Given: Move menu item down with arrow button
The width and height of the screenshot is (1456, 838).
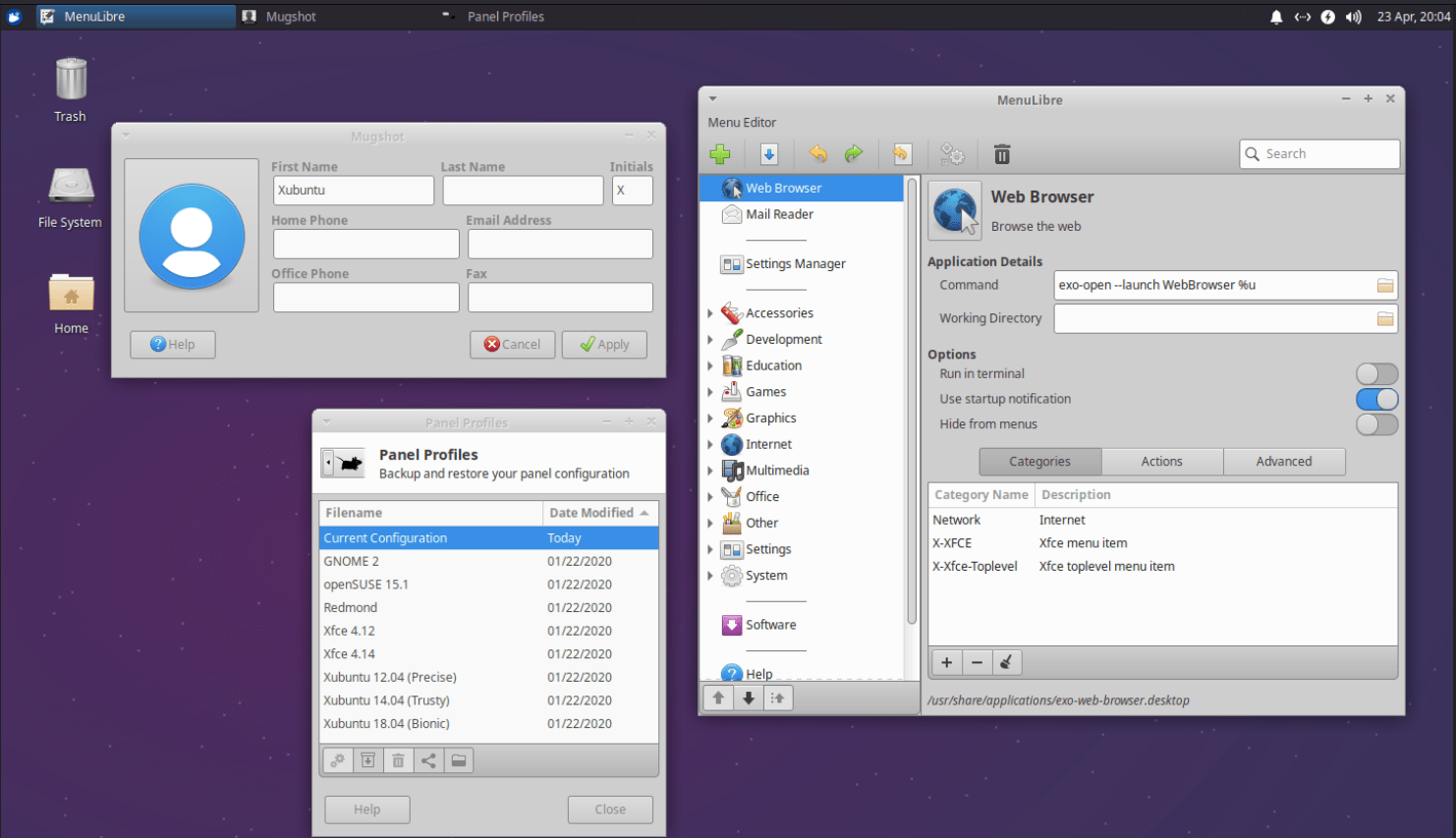Looking at the screenshot, I should coord(749,698).
